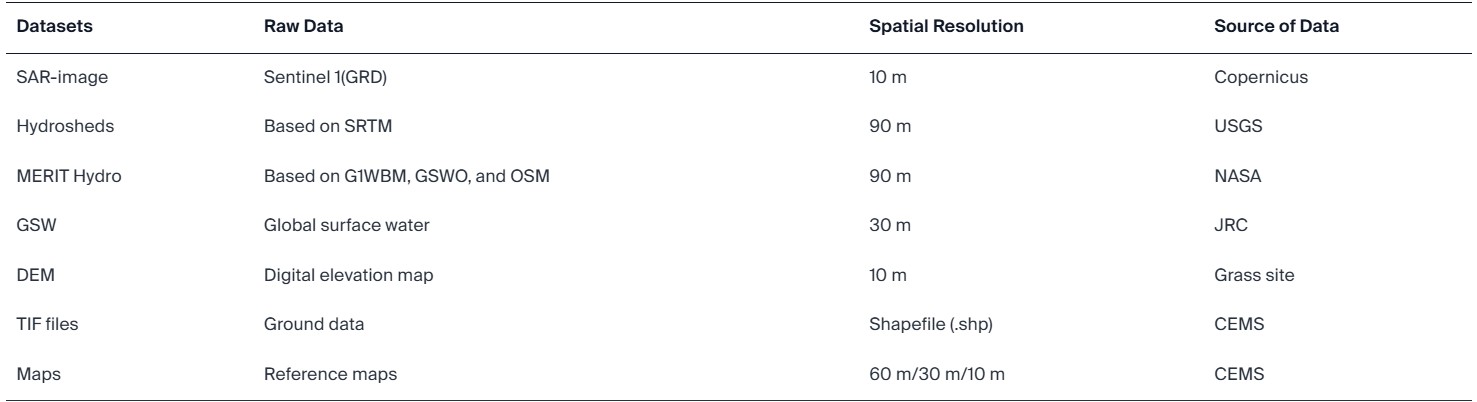Select the DEM dataset cell
1477x402 pixels.
click(x=32, y=277)
